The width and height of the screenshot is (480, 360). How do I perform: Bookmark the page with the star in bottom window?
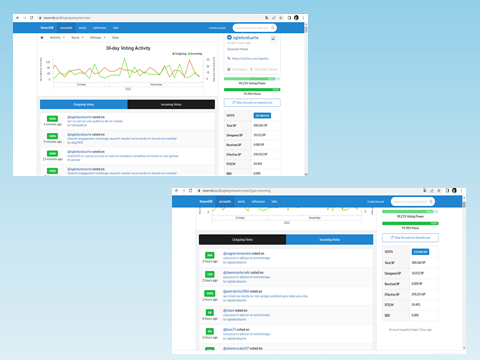tap(439, 191)
